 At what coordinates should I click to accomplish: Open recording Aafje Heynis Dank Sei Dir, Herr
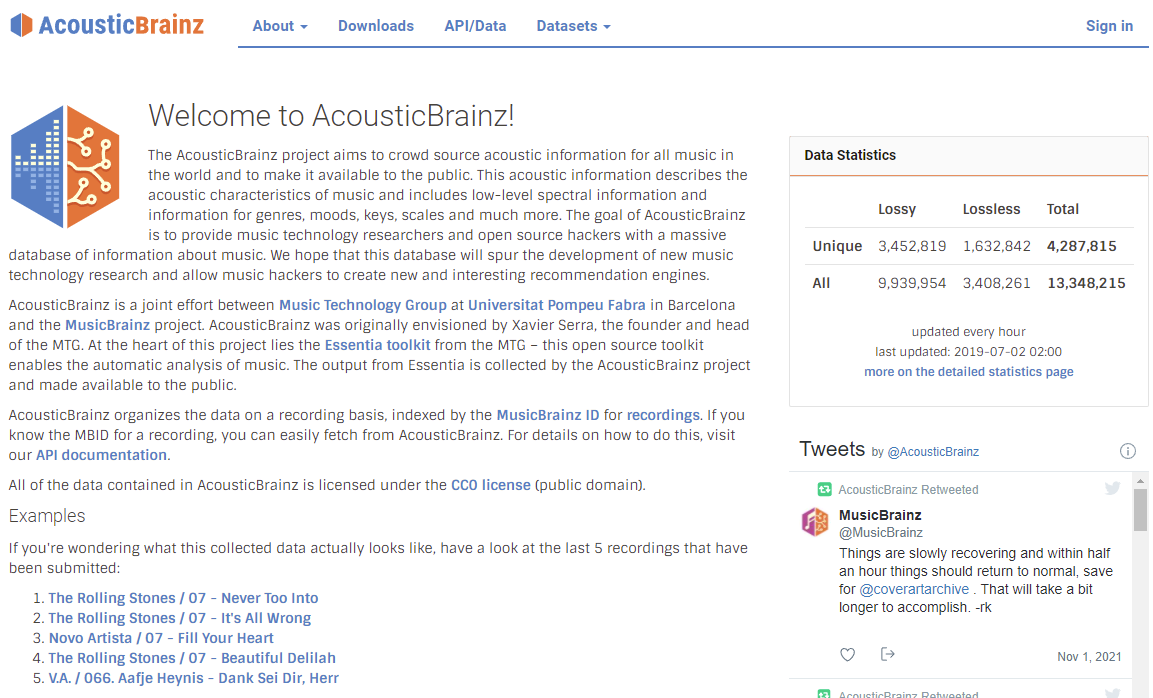(x=193, y=677)
